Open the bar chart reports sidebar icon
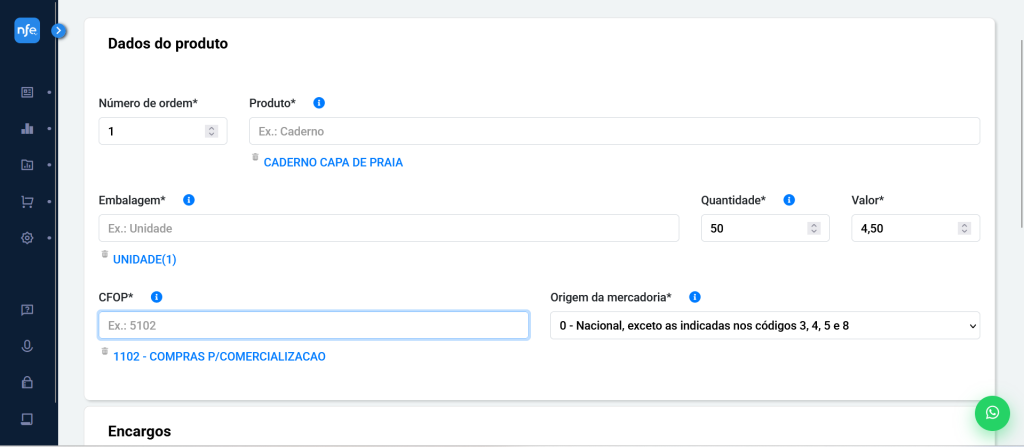This screenshot has height=447, width=1024. tap(27, 129)
